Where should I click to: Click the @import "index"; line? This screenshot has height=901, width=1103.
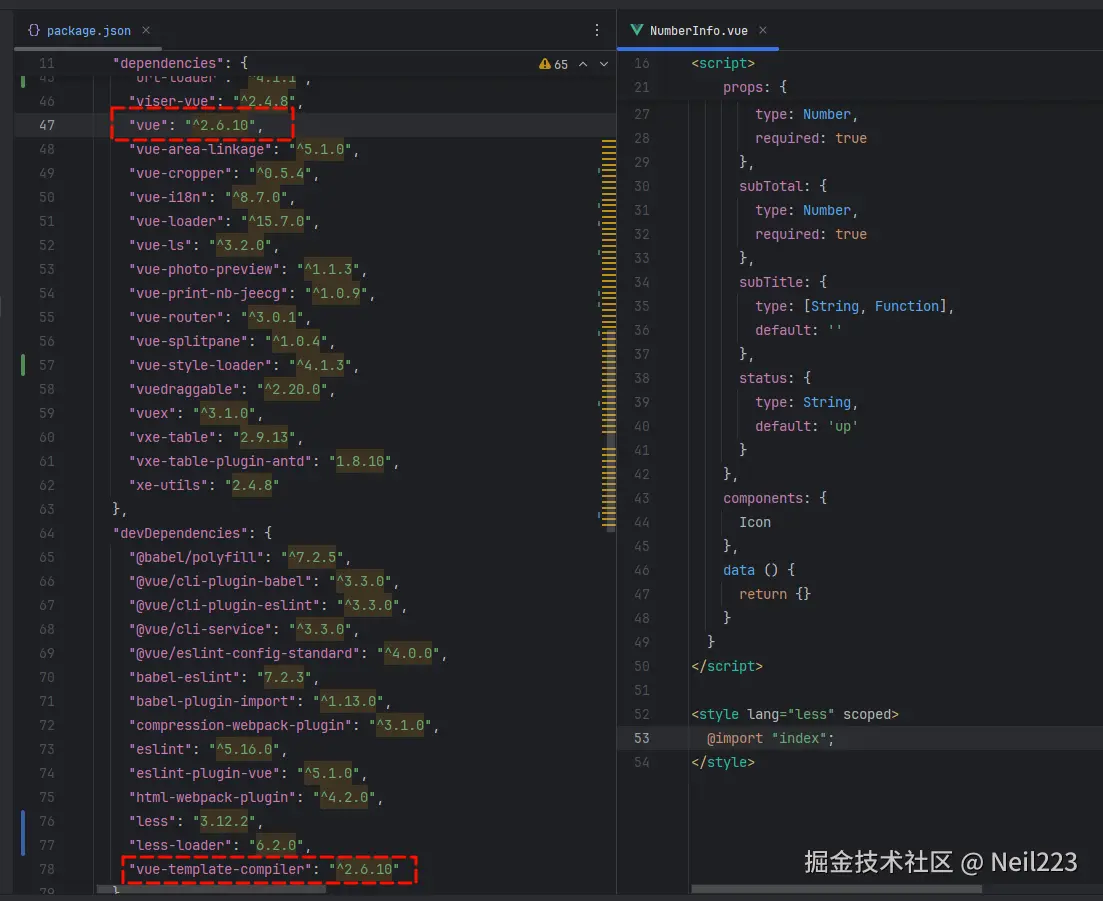(x=770, y=739)
